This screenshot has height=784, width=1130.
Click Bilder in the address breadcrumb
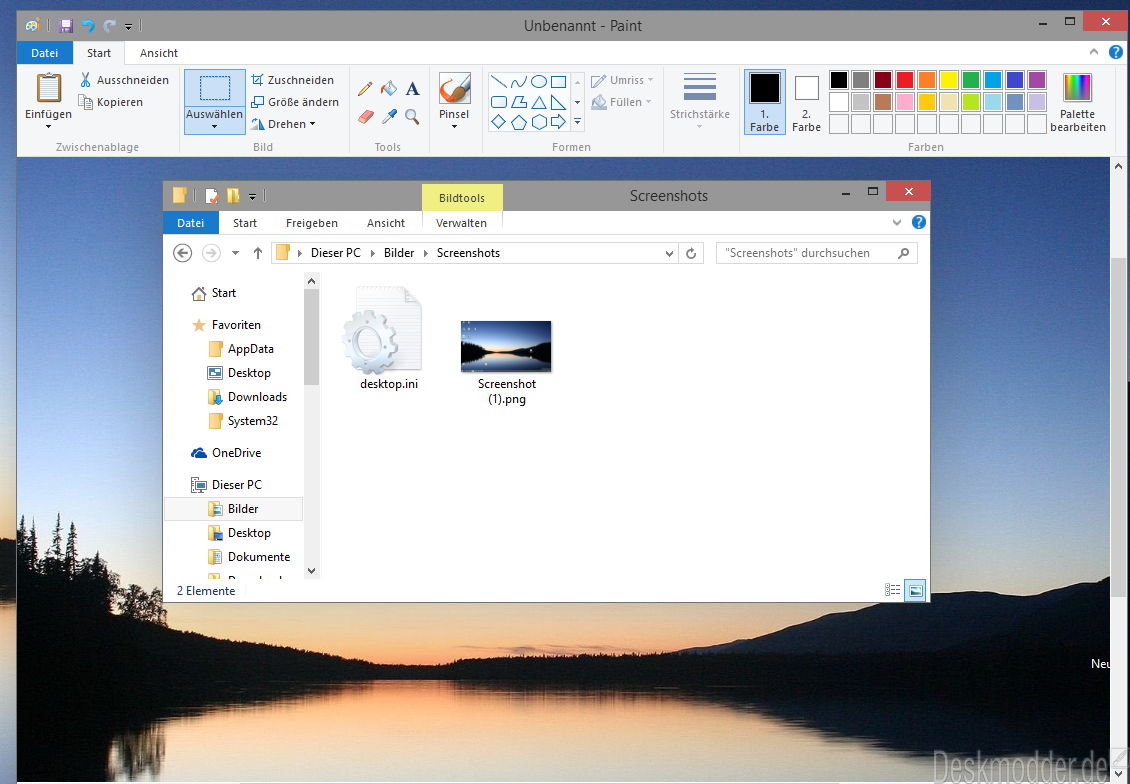tap(399, 253)
